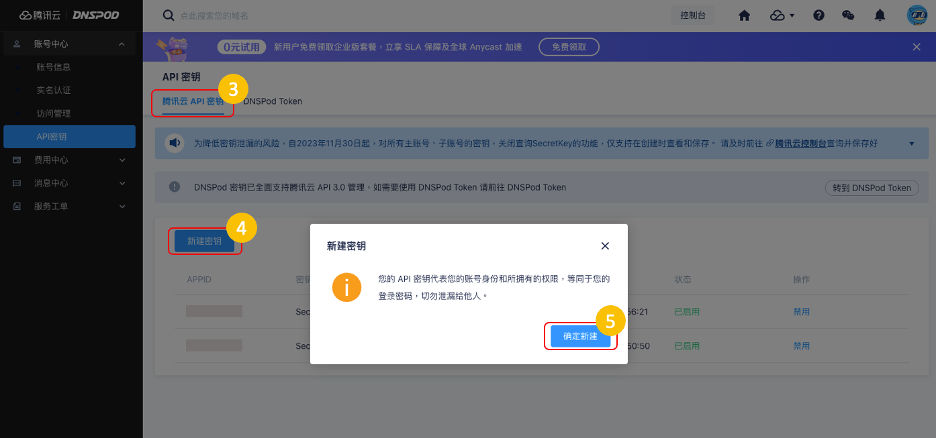Dismiss the promotional banner with X

coord(917,47)
